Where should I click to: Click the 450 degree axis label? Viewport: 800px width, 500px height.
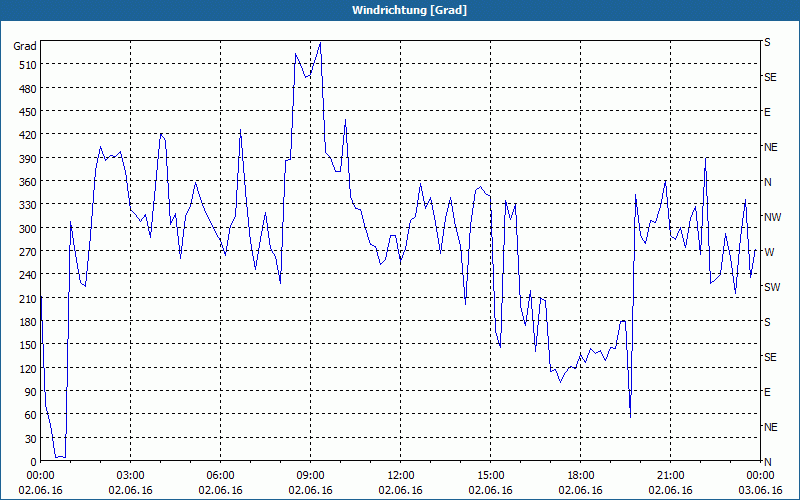click(28, 112)
